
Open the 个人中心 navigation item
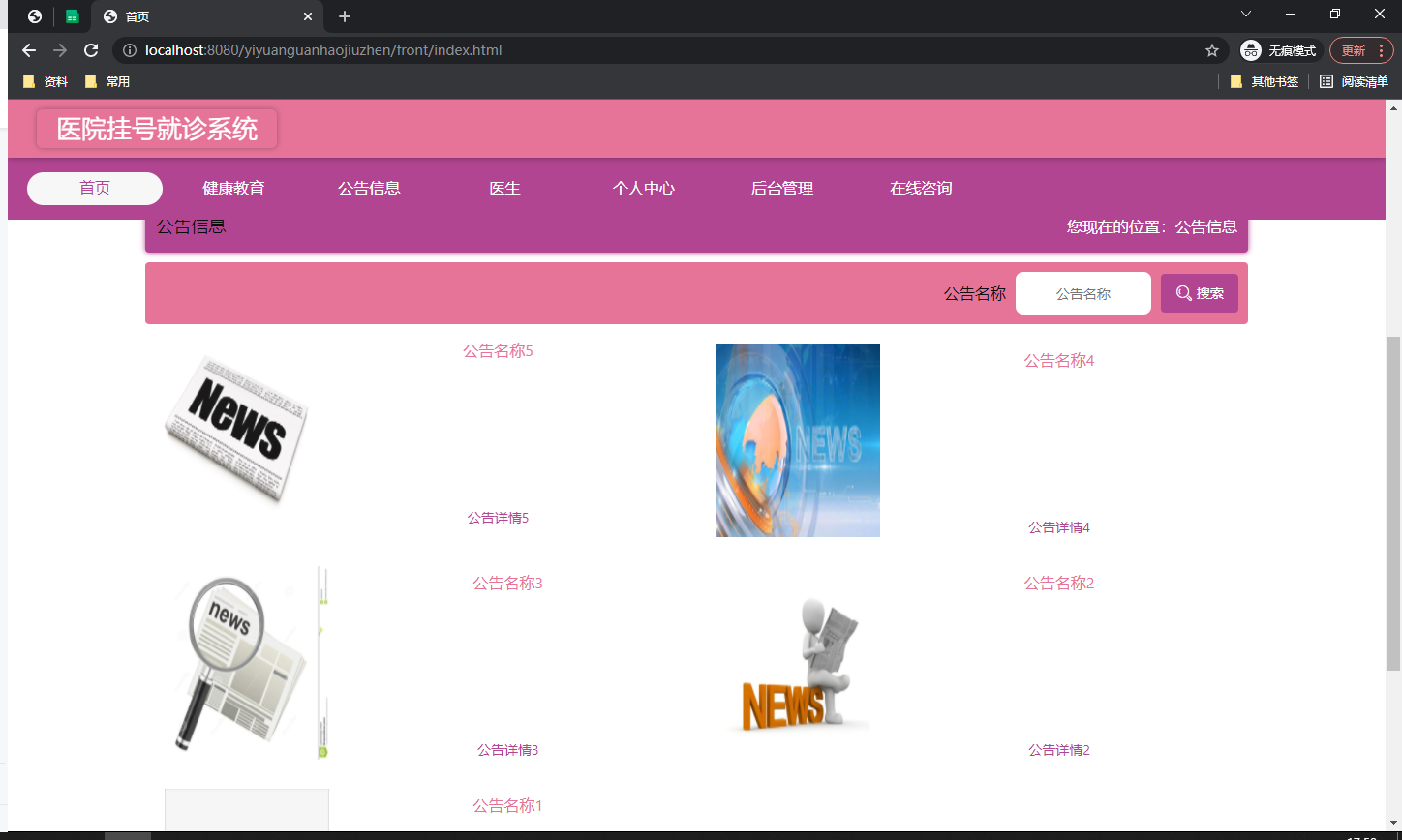click(644, 189)
